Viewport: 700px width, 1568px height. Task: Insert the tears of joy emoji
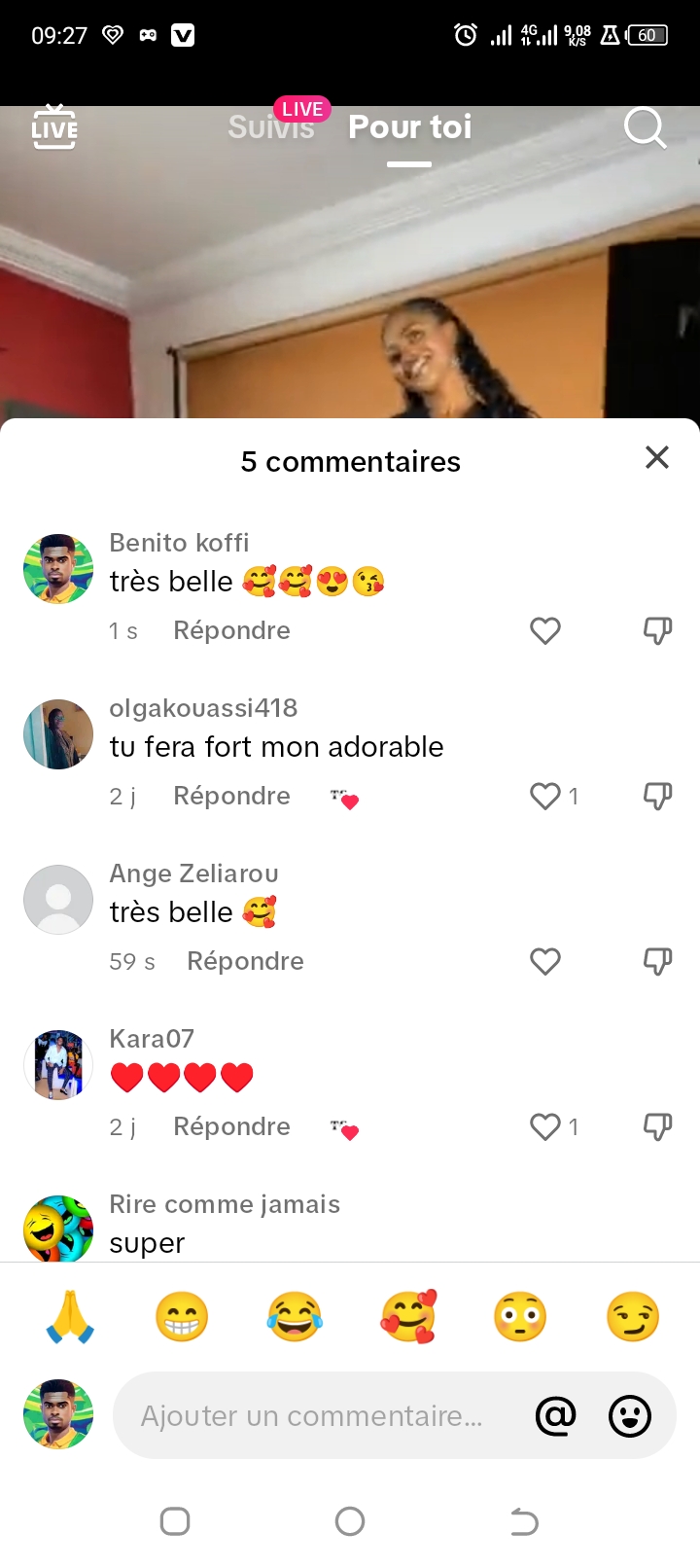click(295, 1317)
